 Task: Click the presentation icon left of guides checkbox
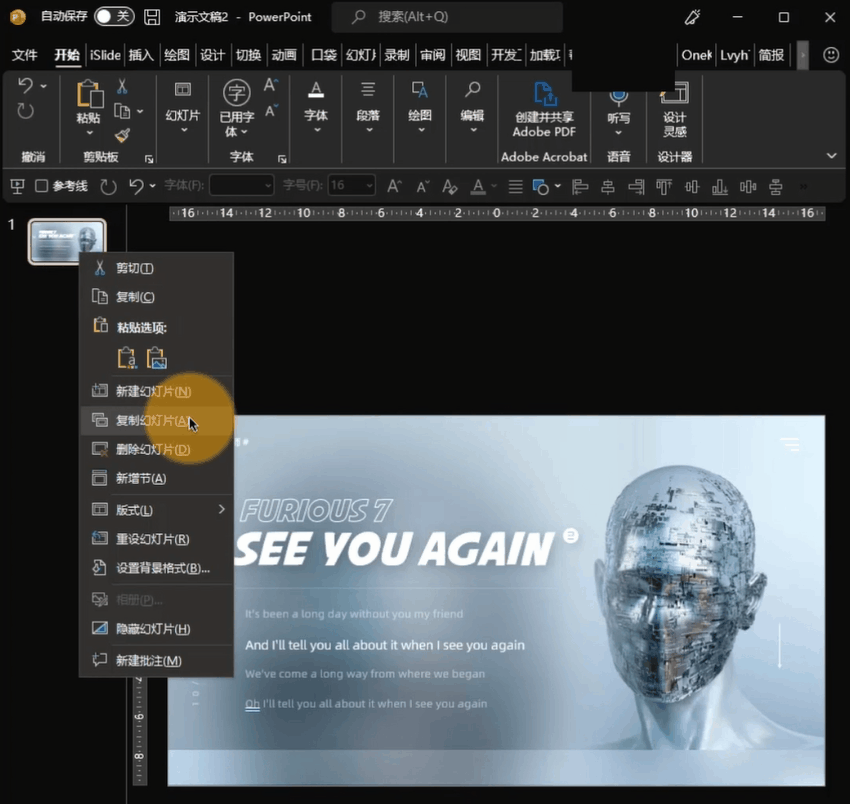click(17, 186)
